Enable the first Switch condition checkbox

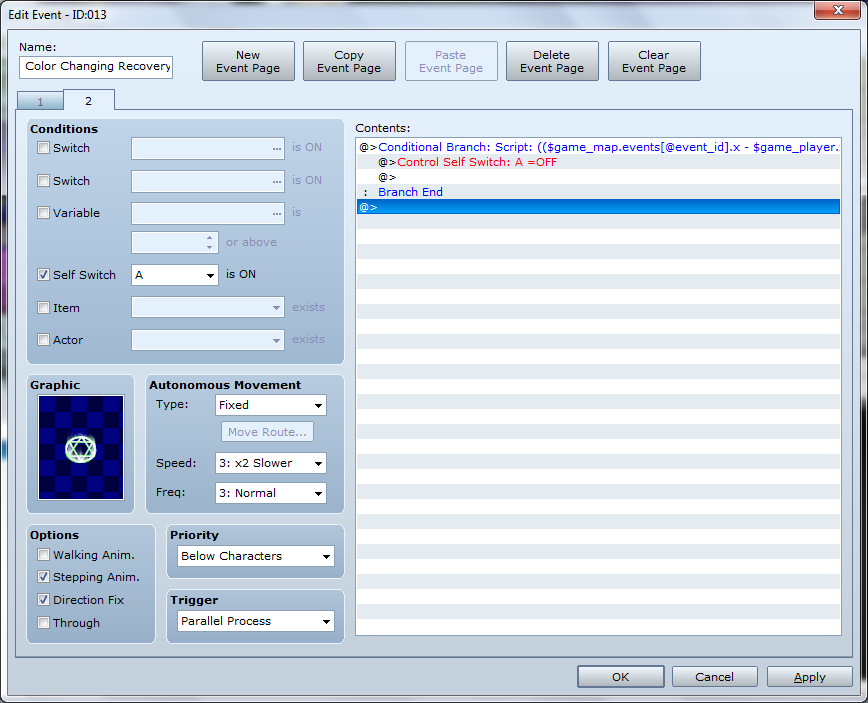click(x=43, y=148)
